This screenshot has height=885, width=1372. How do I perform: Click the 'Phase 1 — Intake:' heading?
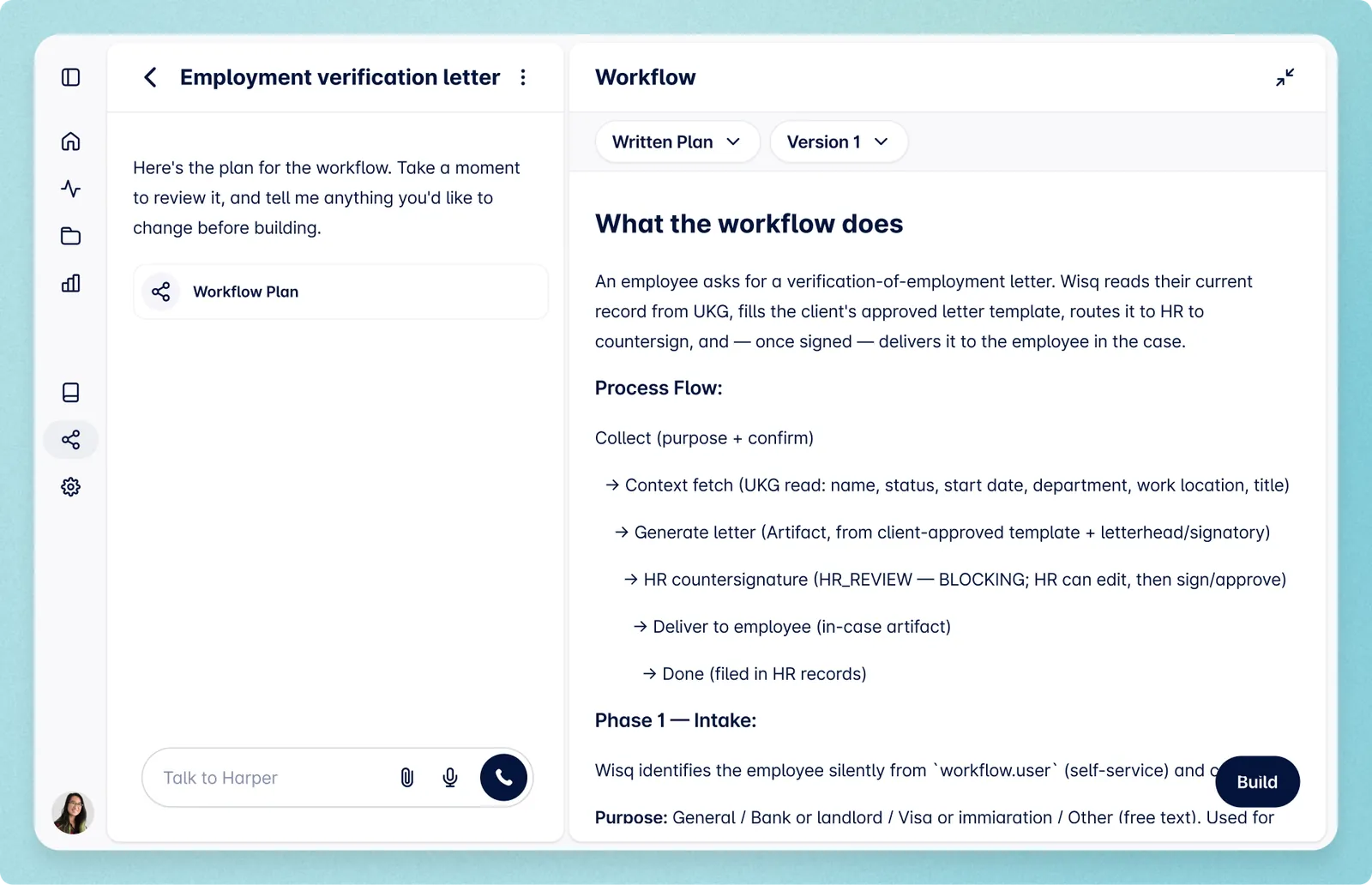tap(676, 720)
